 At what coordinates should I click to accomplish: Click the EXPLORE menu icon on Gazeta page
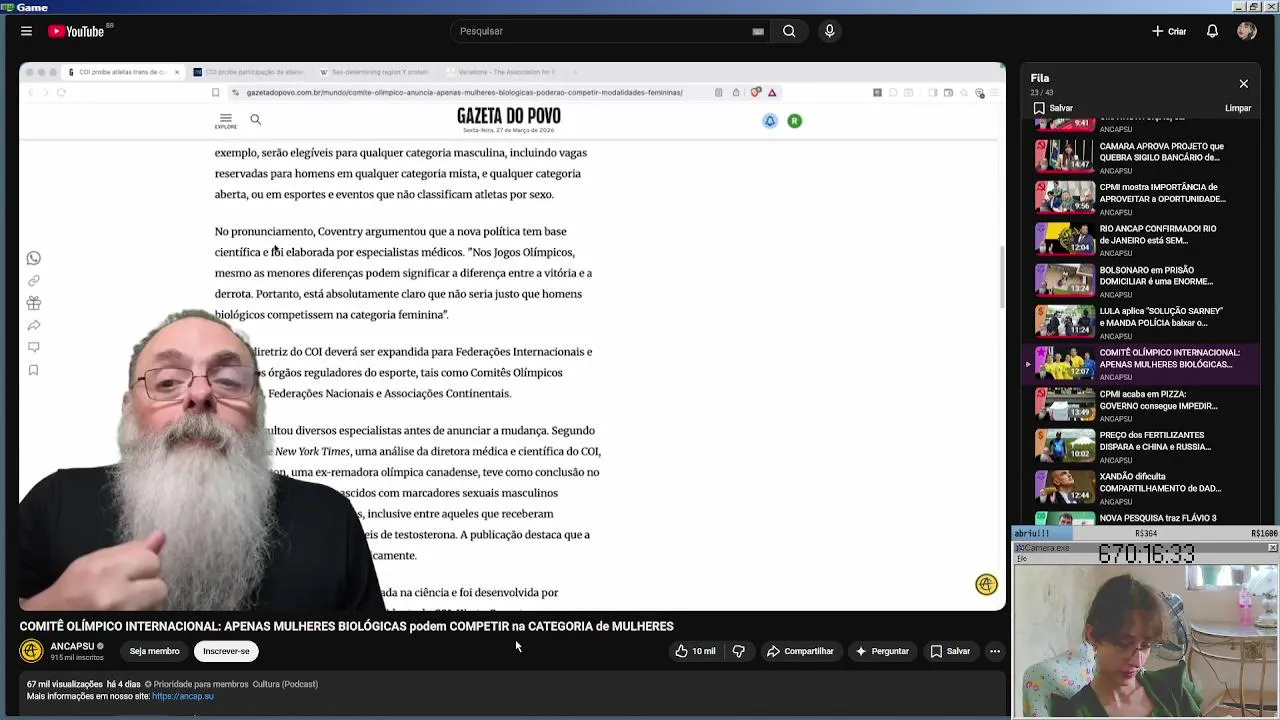[x=225, y=120]
